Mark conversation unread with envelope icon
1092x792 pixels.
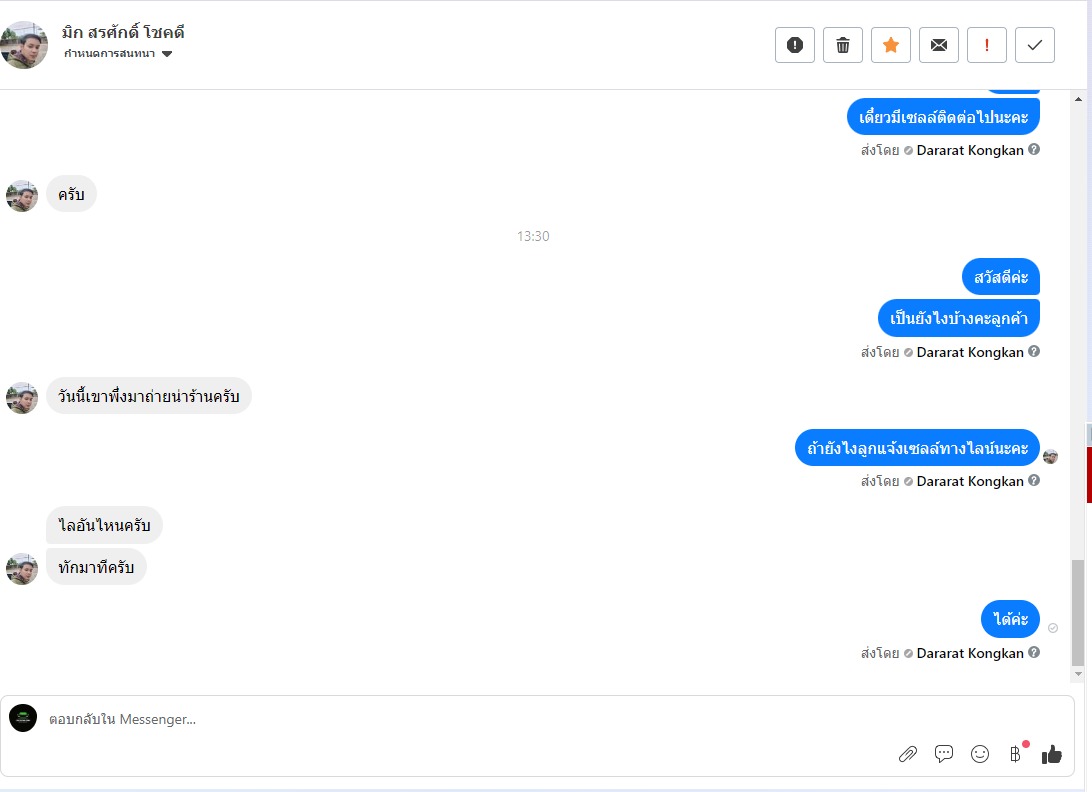coord(939,45)
